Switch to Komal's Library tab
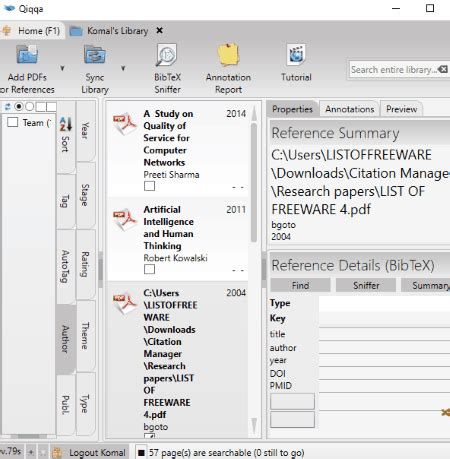Screen dimensions: 450x459 coord(117,31)
